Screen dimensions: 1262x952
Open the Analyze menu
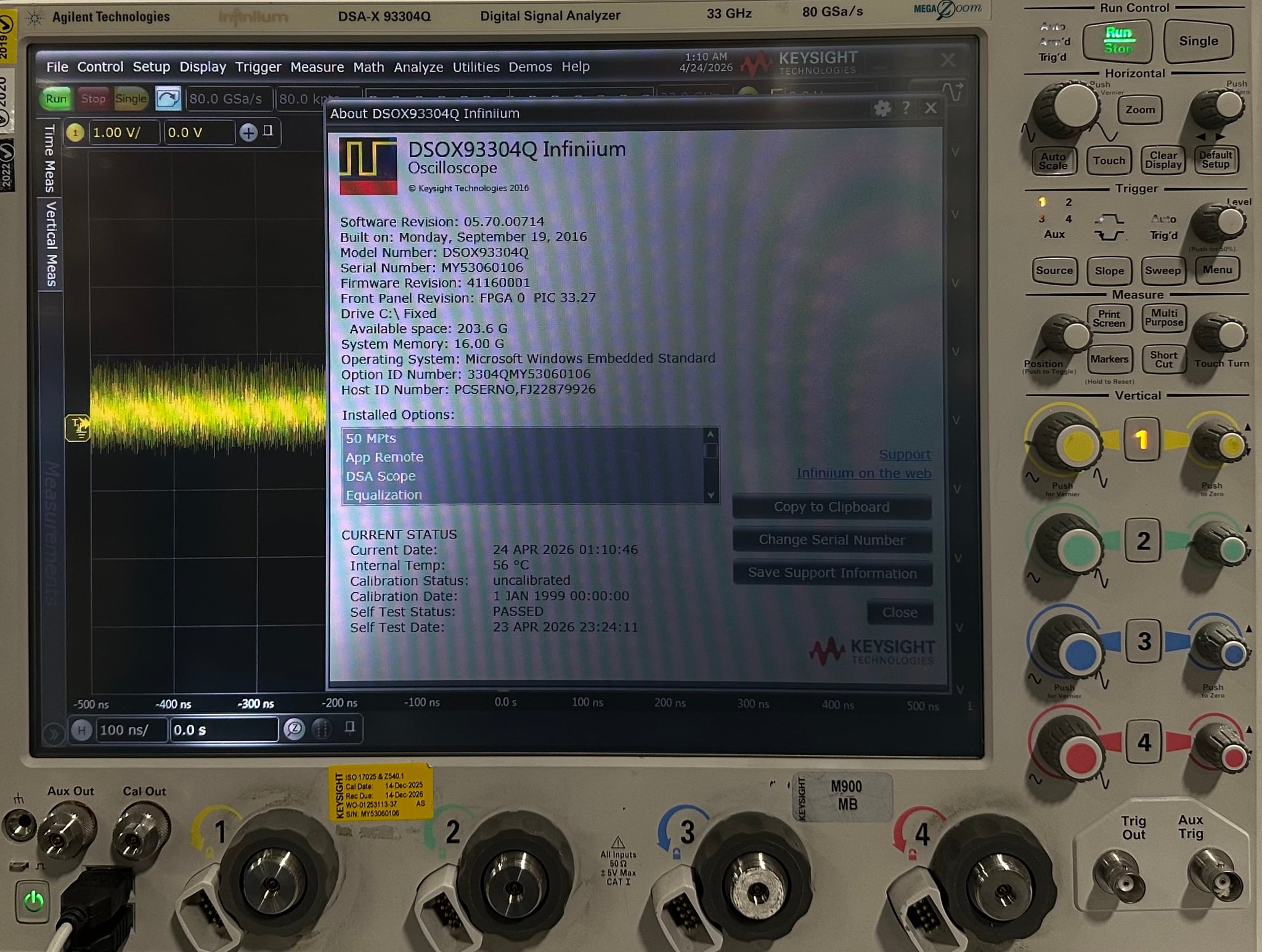pos(418,67)
